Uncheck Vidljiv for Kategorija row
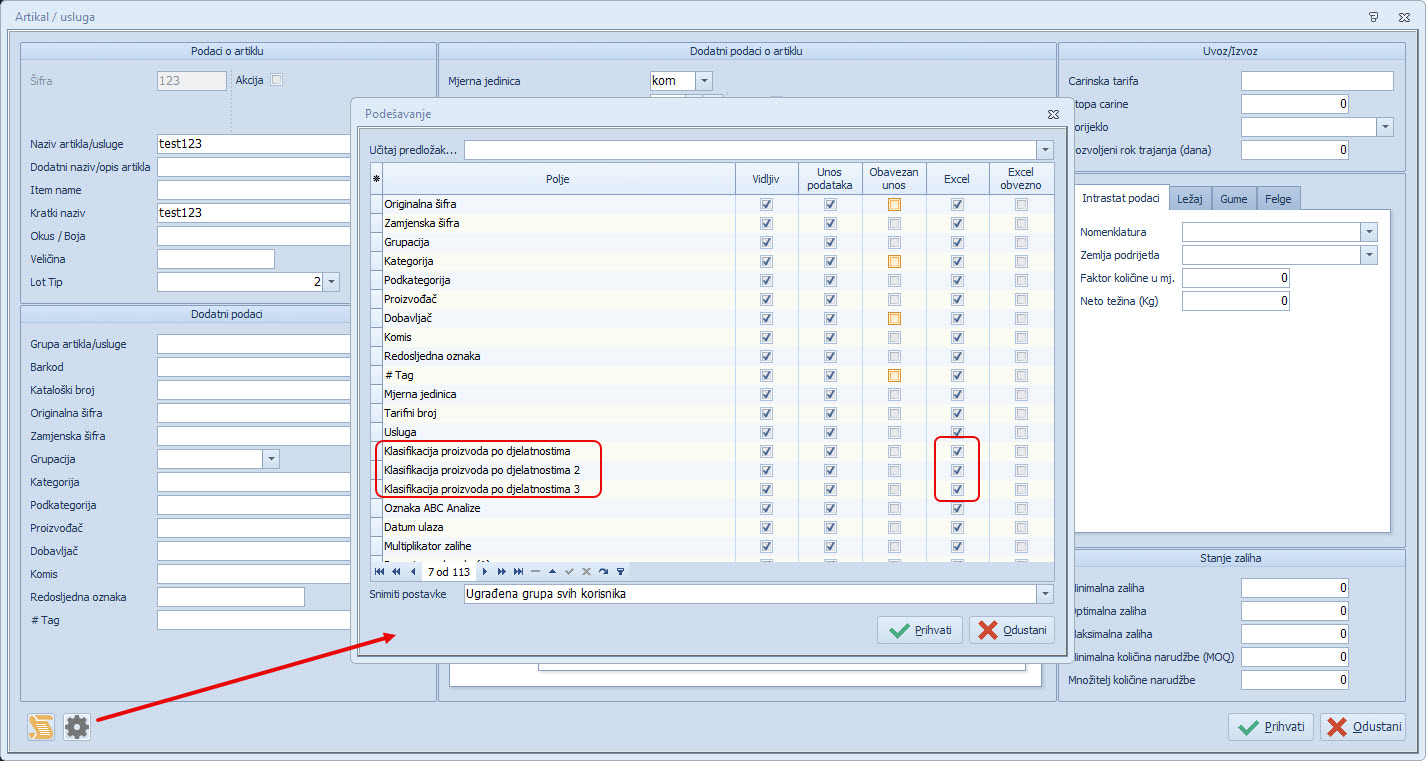This screenshot has width=1426, height=761. coord(766,261)
